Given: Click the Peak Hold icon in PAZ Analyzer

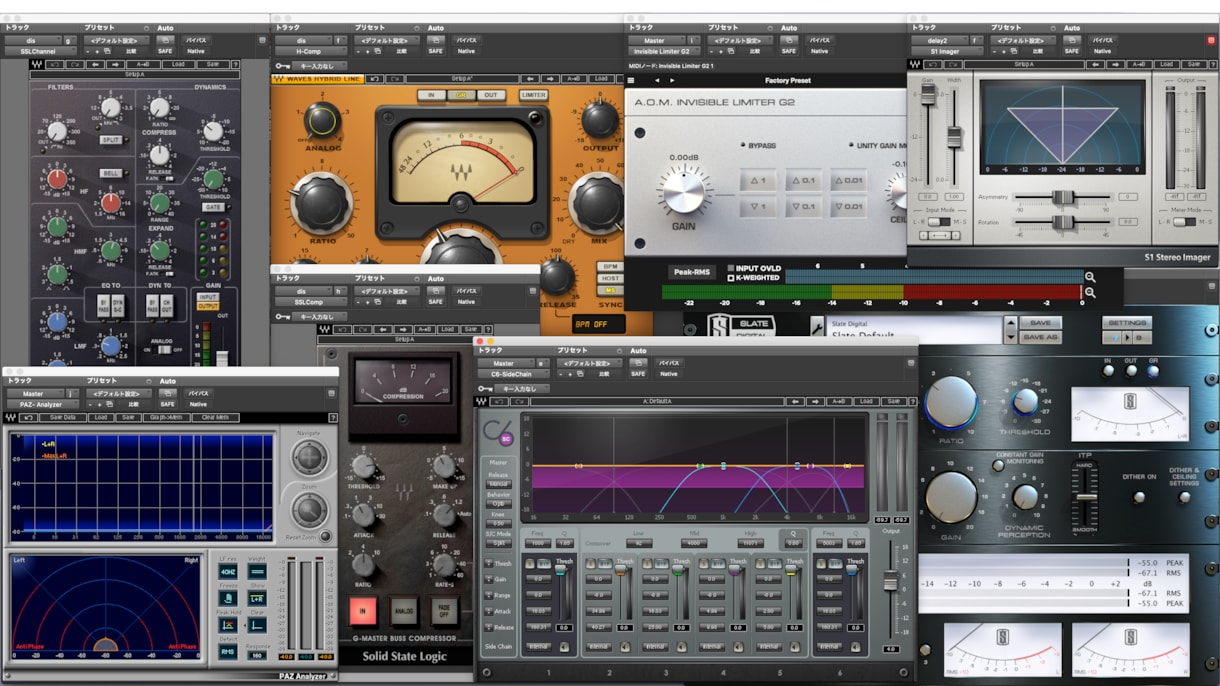Looking at the screenshot, I should (x=228, y=625).
